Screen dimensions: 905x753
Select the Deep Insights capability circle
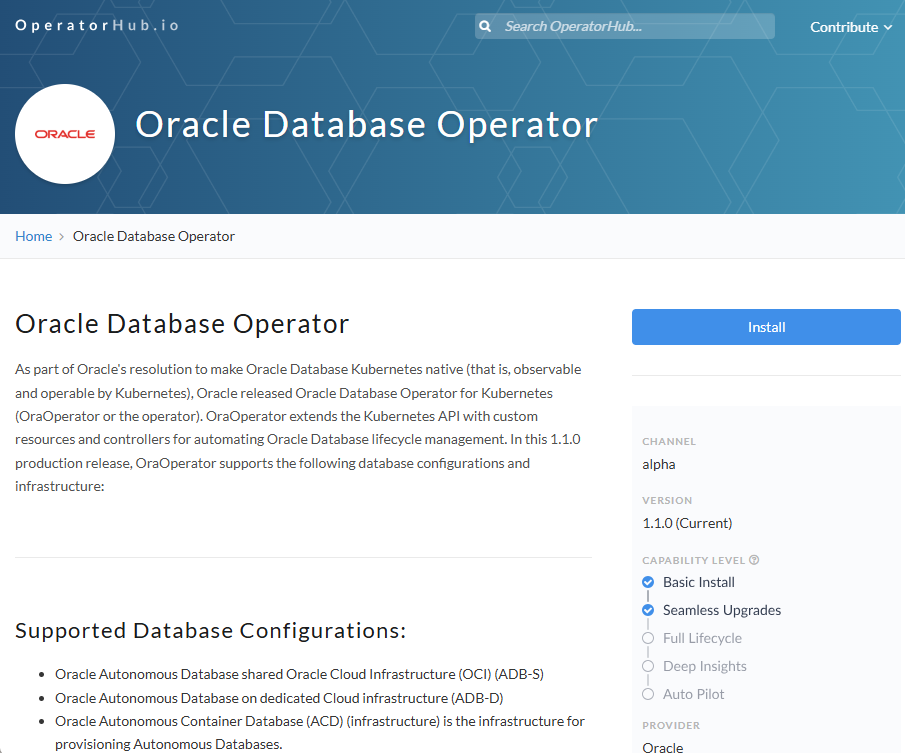(648, 666)
